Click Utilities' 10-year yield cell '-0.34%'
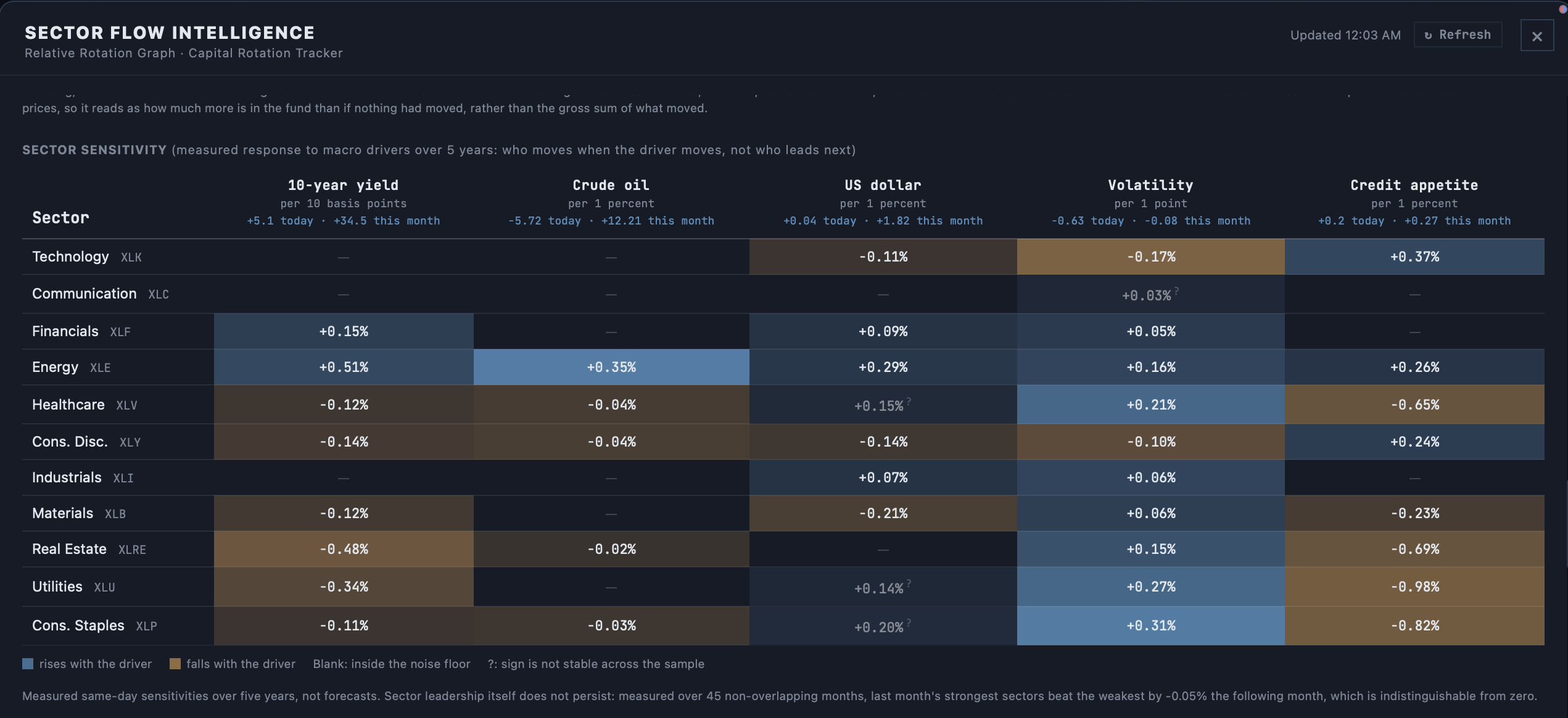 [344, 587]
